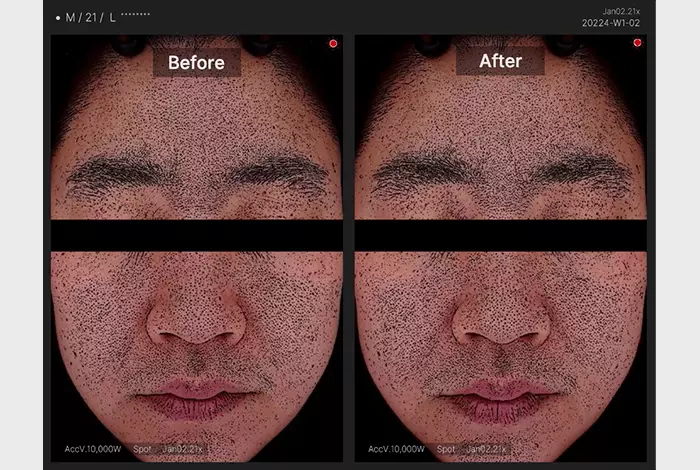This screenshot has width=700, height=470.
Task: Click the bullet dot before patient info
Action: pos(58,19)
